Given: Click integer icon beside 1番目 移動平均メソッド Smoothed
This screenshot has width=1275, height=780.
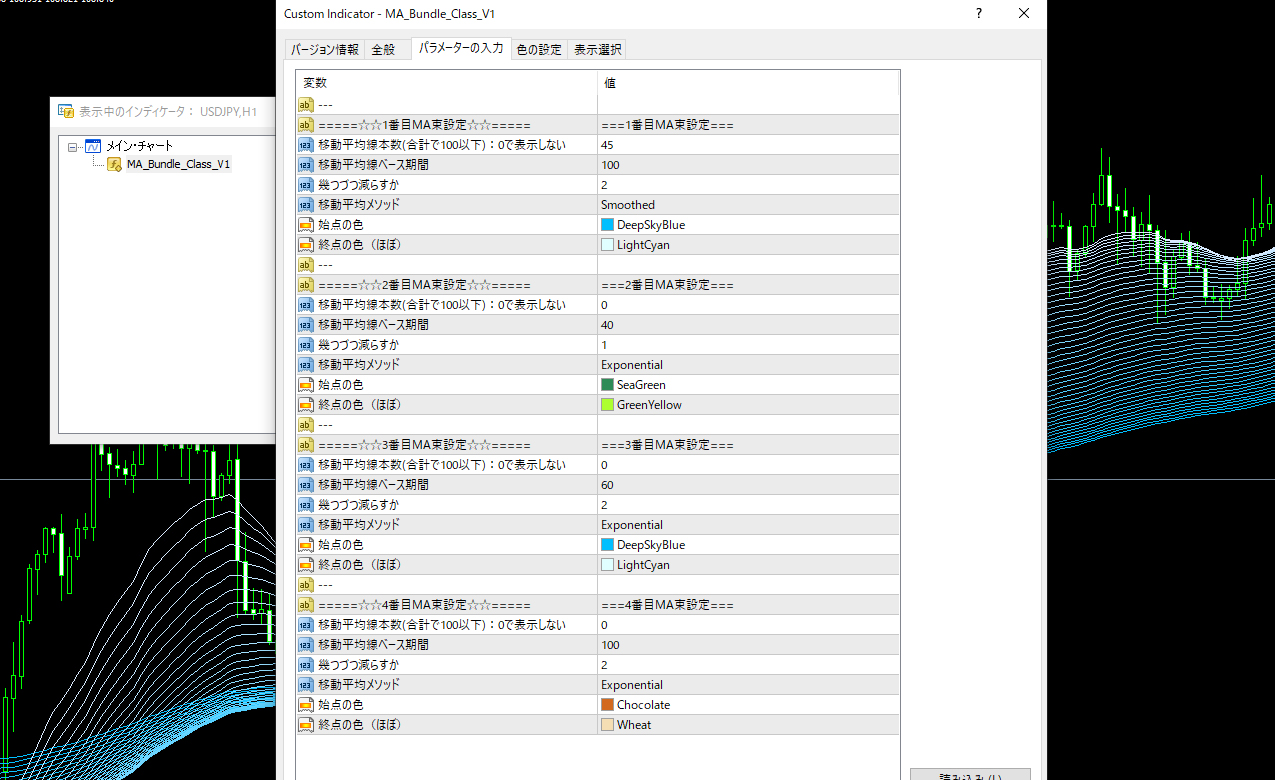Looking at the screenshot, I should tap(306, 205).
